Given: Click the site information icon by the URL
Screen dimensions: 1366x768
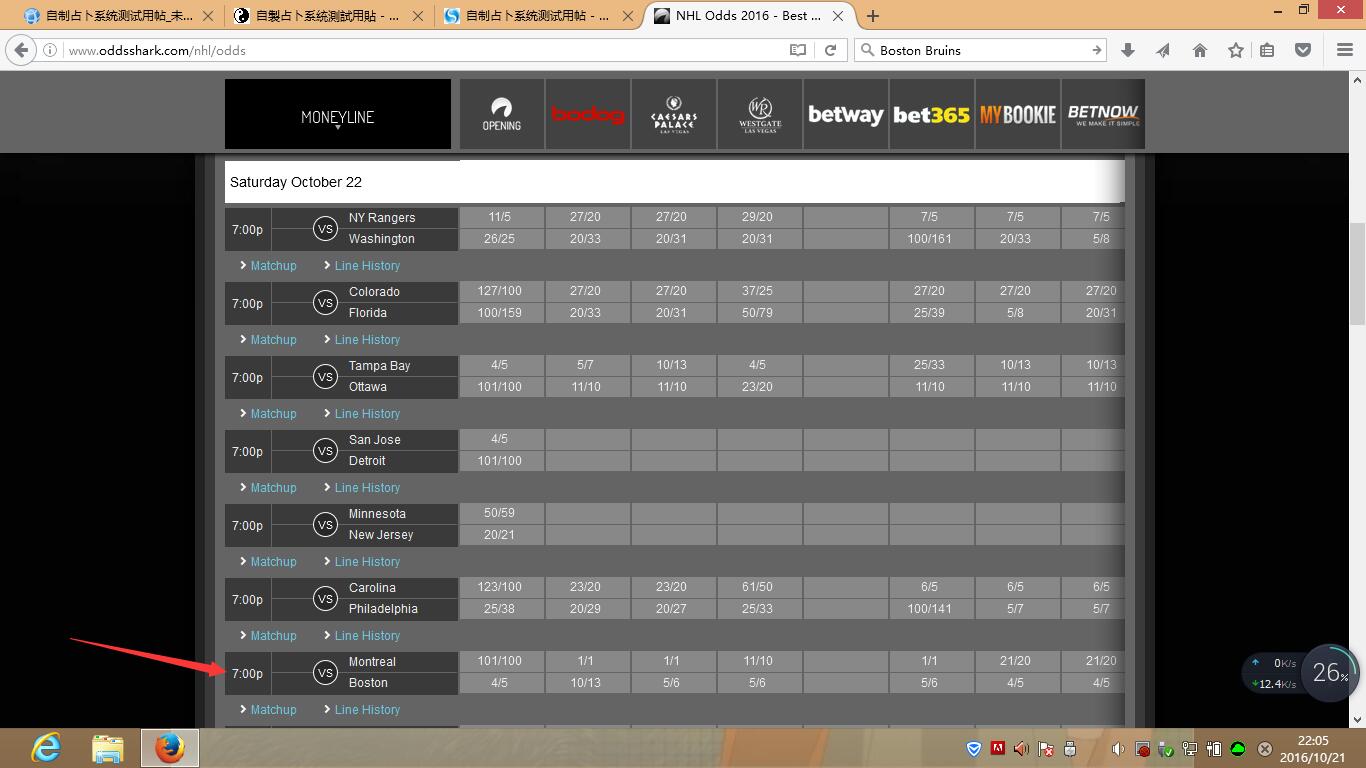Looking at the screenshot, I should (x=51, y=50).
